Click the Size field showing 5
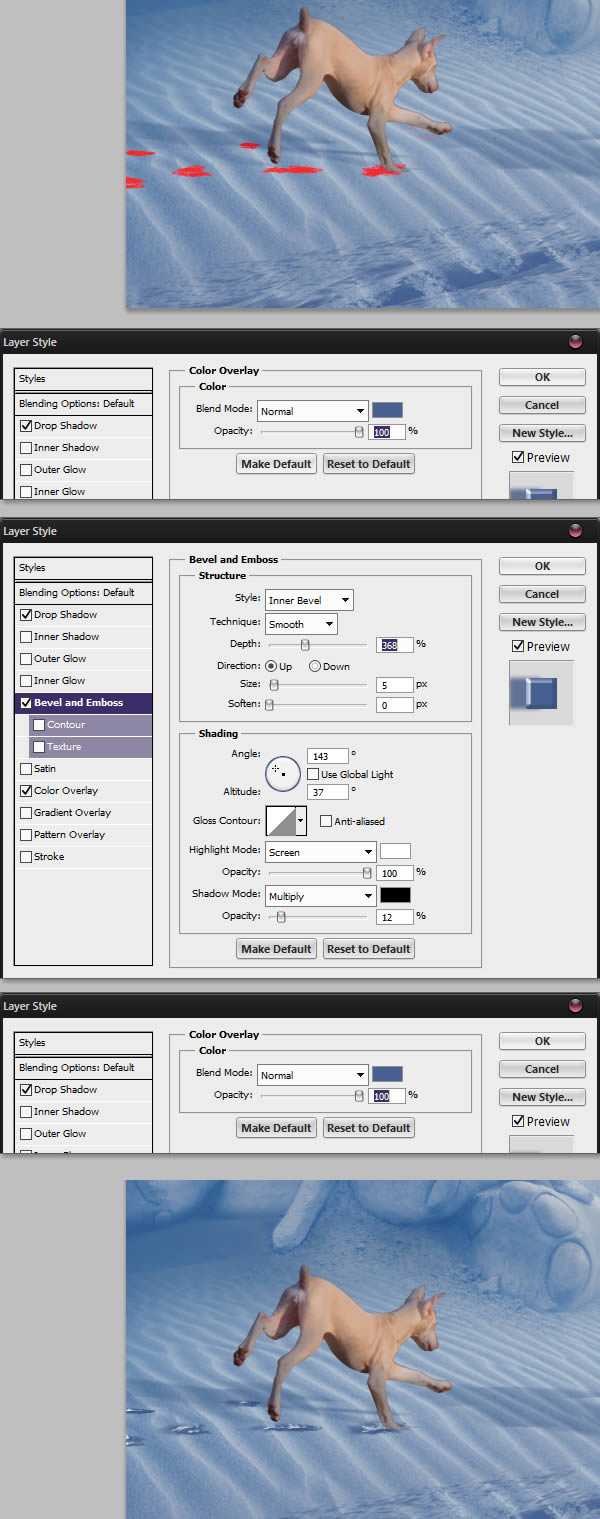Image resolution: width=600 pixels, height=1519 pixels. (395, 685)
